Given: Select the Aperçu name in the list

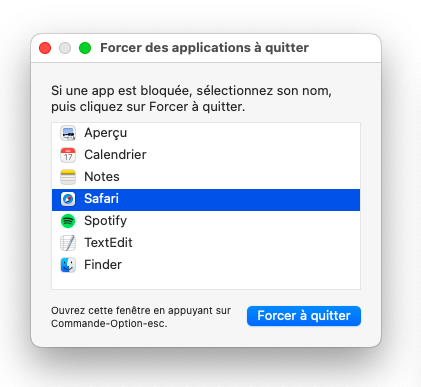Looking at the screenshot, I should (x=105, y=133).
